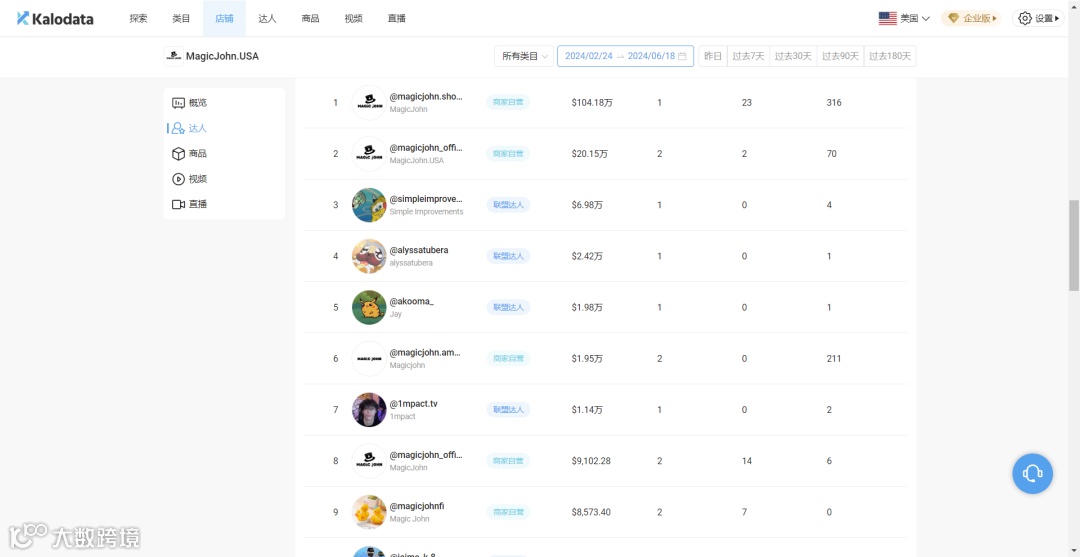Click the MagicJohn.USA shop logo
The image size is (1080, 557).
pos(174,56)
